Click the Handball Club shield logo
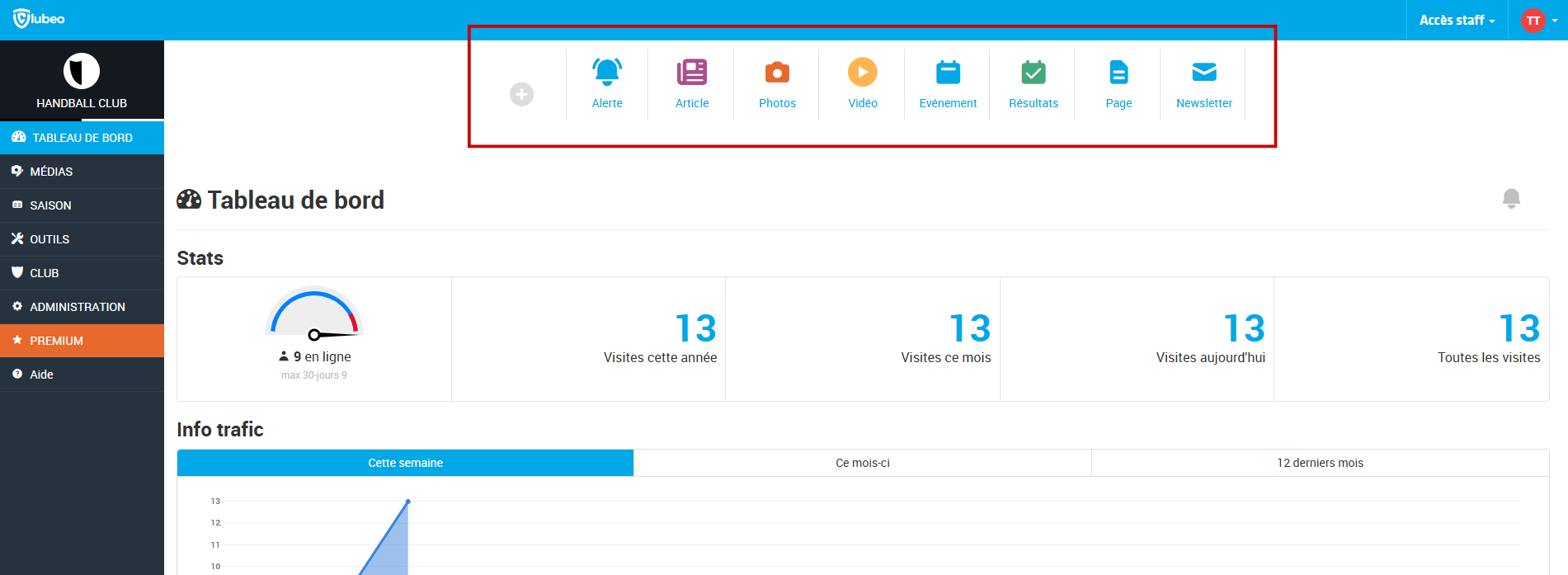 pyautogui.click(x=82, y=71)
